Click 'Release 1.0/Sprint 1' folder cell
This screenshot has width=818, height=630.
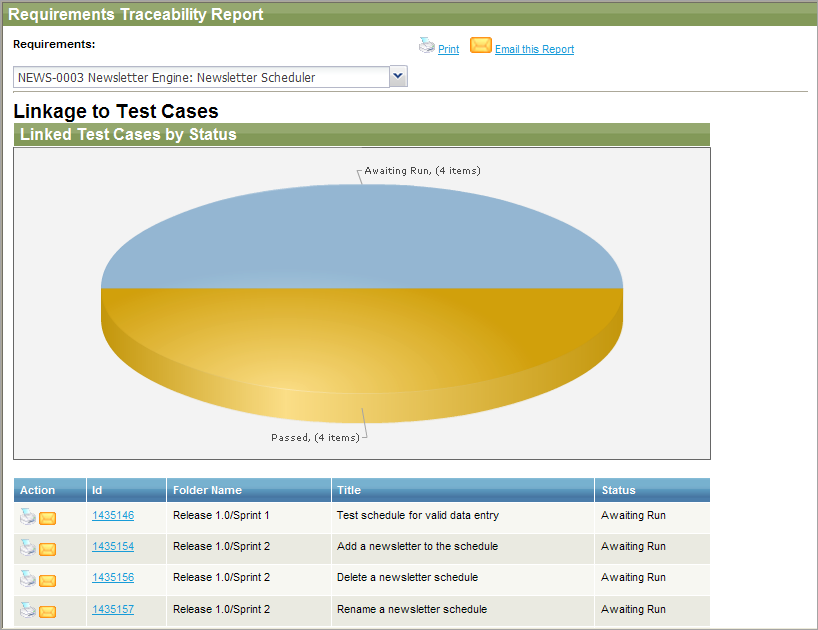249,515
